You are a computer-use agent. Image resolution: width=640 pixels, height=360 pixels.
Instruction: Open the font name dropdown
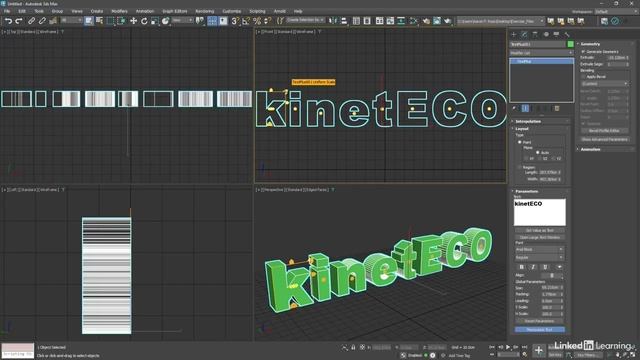coord(540,249)
